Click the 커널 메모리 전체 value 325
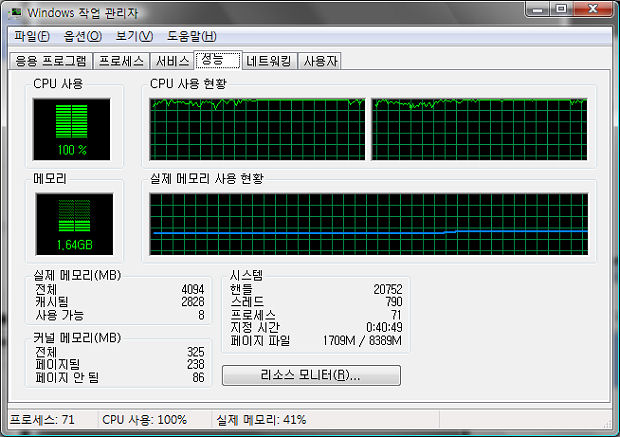 point(196,352)
